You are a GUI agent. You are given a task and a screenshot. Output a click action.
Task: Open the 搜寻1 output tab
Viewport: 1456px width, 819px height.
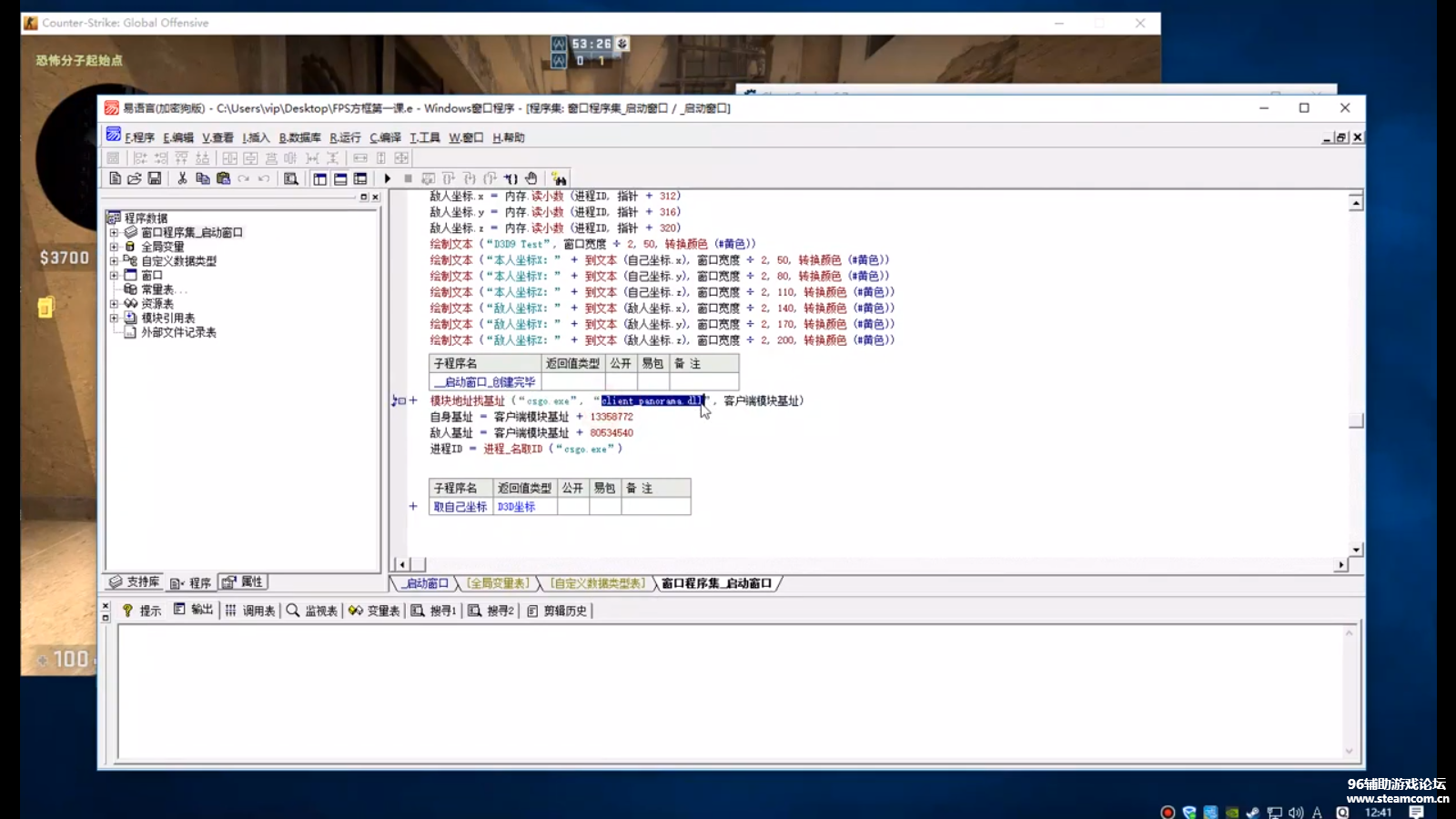[x=434, y=611]
